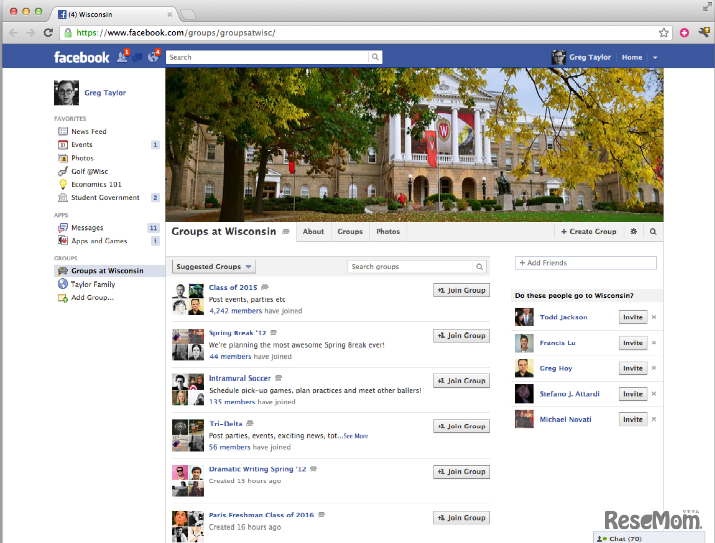Click the Wisconsin cover photo

414,145
